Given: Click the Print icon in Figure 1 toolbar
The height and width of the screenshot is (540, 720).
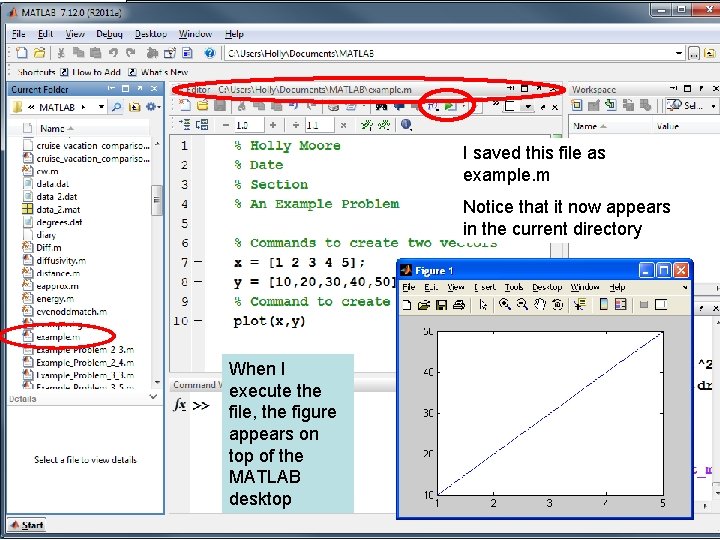Looking at the screenshot, I should [x=459, y=305].
